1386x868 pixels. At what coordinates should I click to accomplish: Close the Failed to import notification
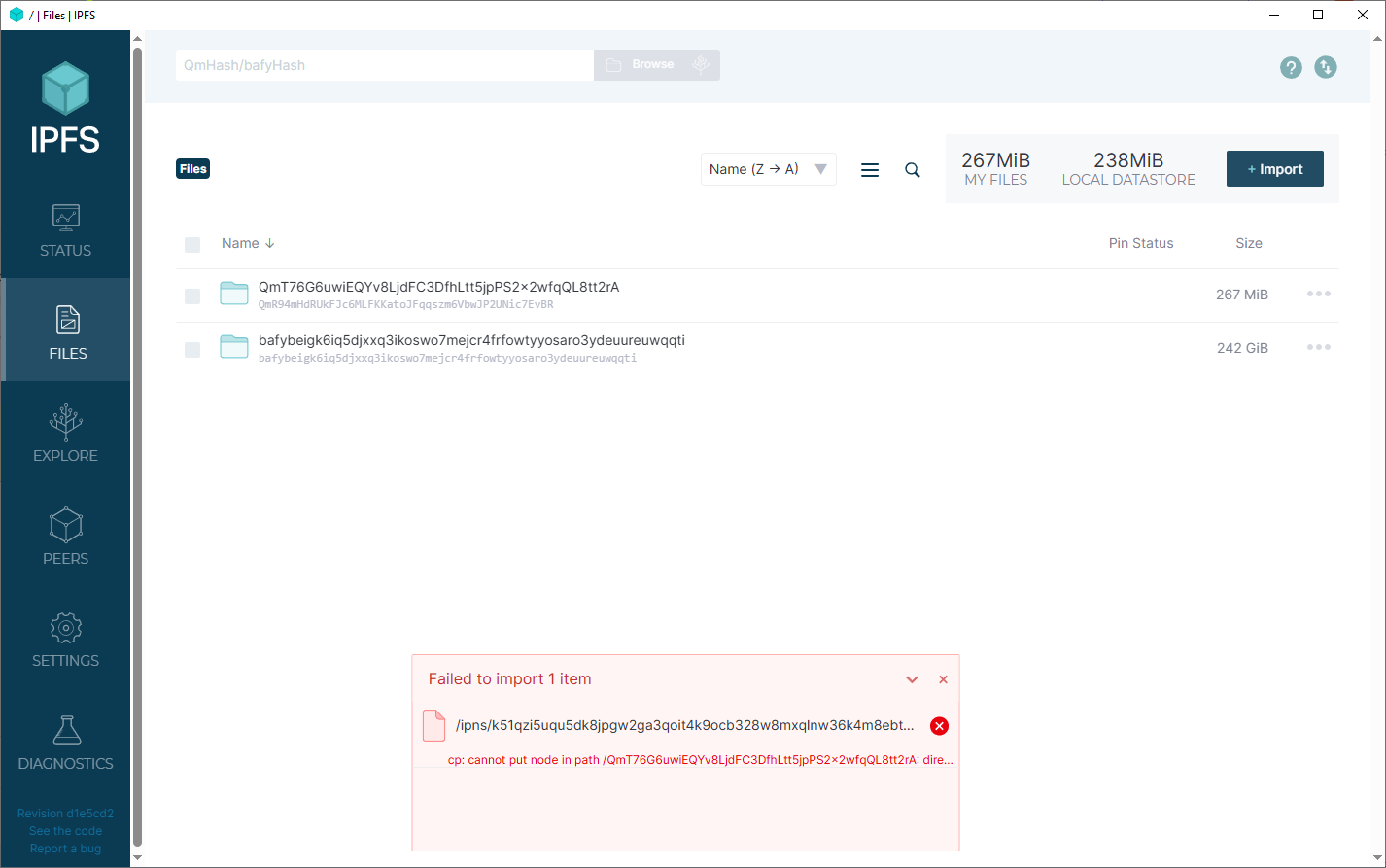943,679
